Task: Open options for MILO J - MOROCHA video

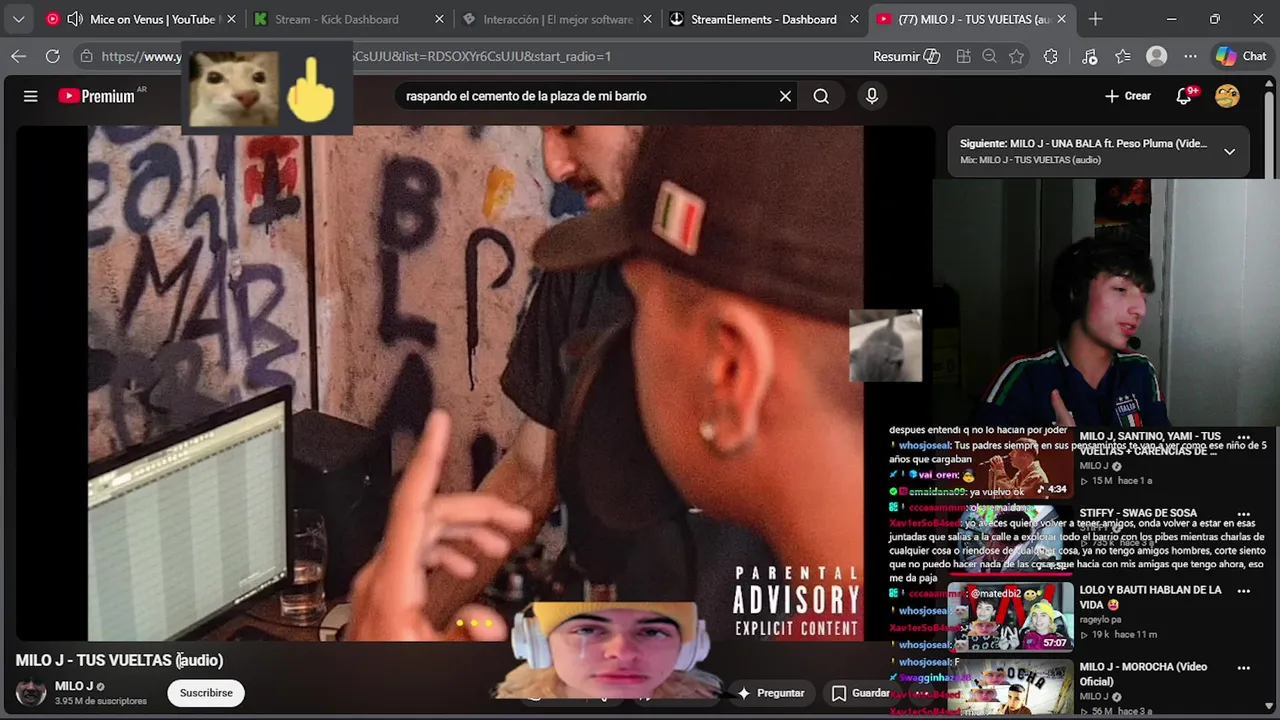Action: pyautogui.click(x=1244, y=668)
